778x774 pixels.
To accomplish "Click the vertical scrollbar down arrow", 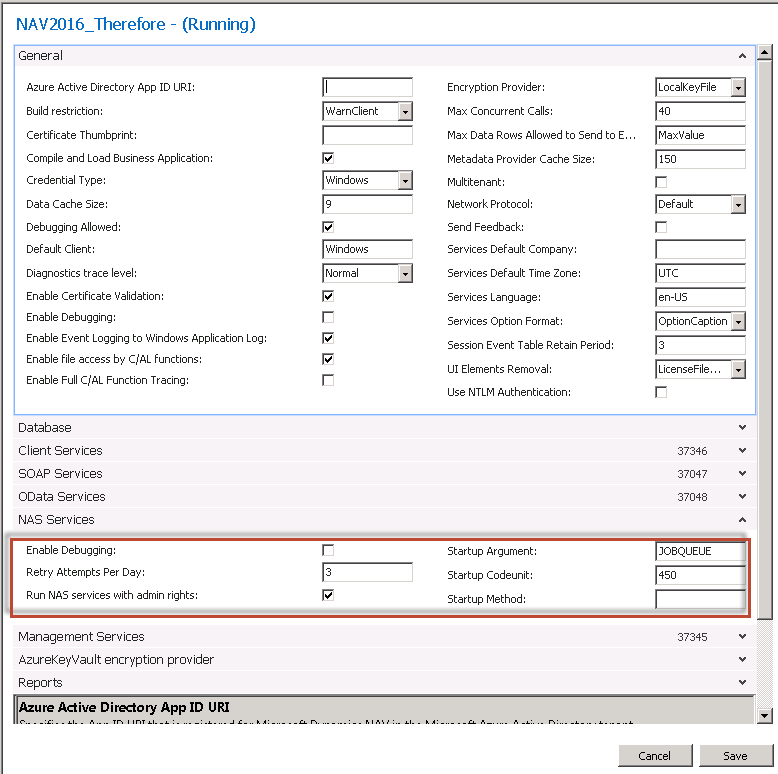I will pyautogui.click(x=765, y=715).
